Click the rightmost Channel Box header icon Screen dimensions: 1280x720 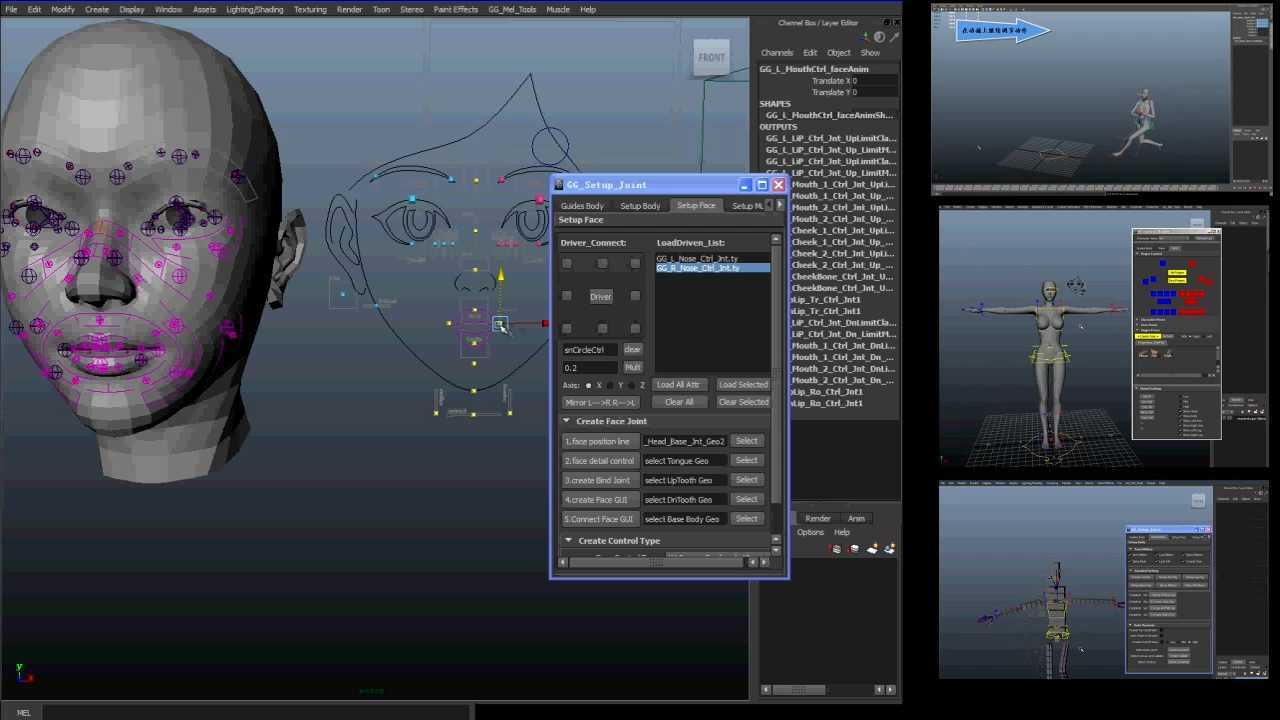894,37
